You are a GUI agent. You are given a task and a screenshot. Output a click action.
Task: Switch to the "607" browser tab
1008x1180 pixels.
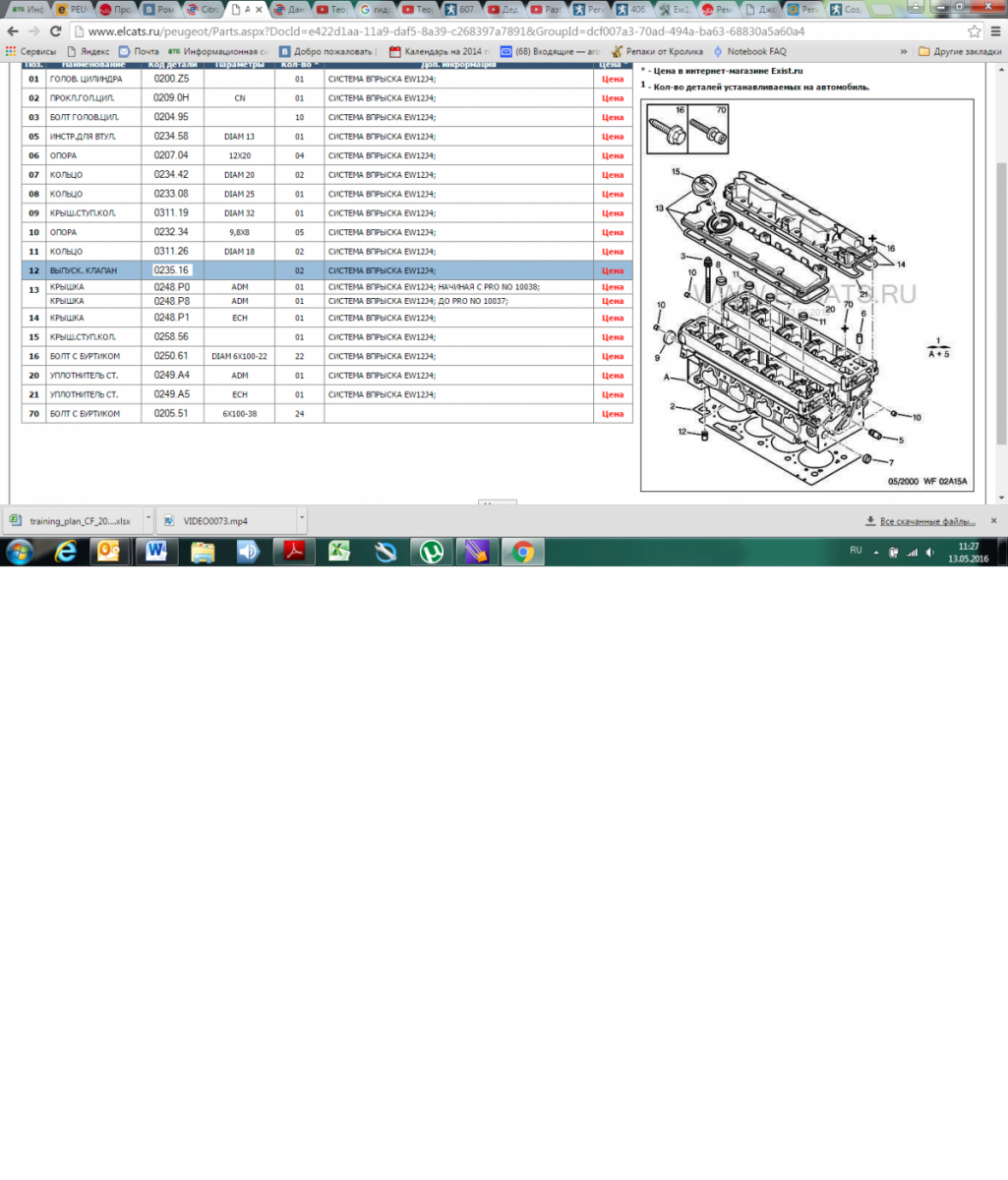pos(462,10)
